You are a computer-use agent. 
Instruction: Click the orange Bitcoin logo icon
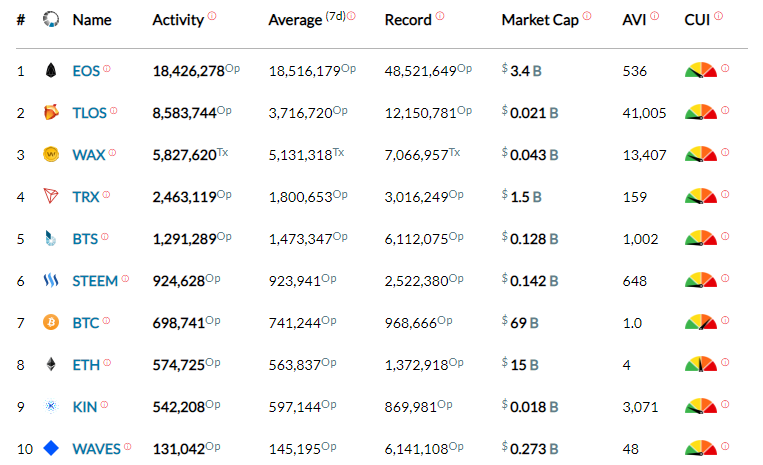pos(51,323)
